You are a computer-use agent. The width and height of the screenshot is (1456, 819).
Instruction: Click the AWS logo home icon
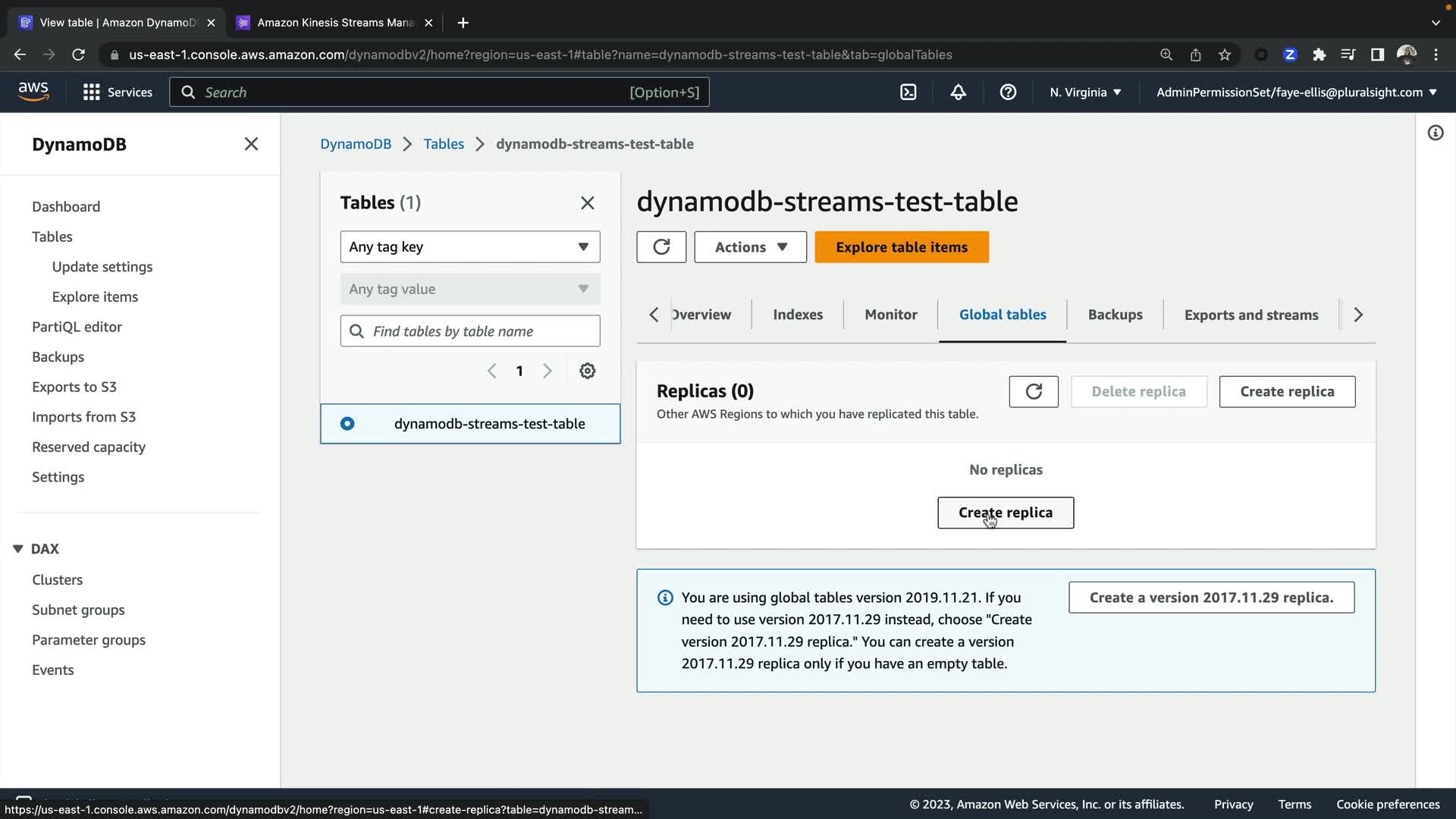coord(33,92)
